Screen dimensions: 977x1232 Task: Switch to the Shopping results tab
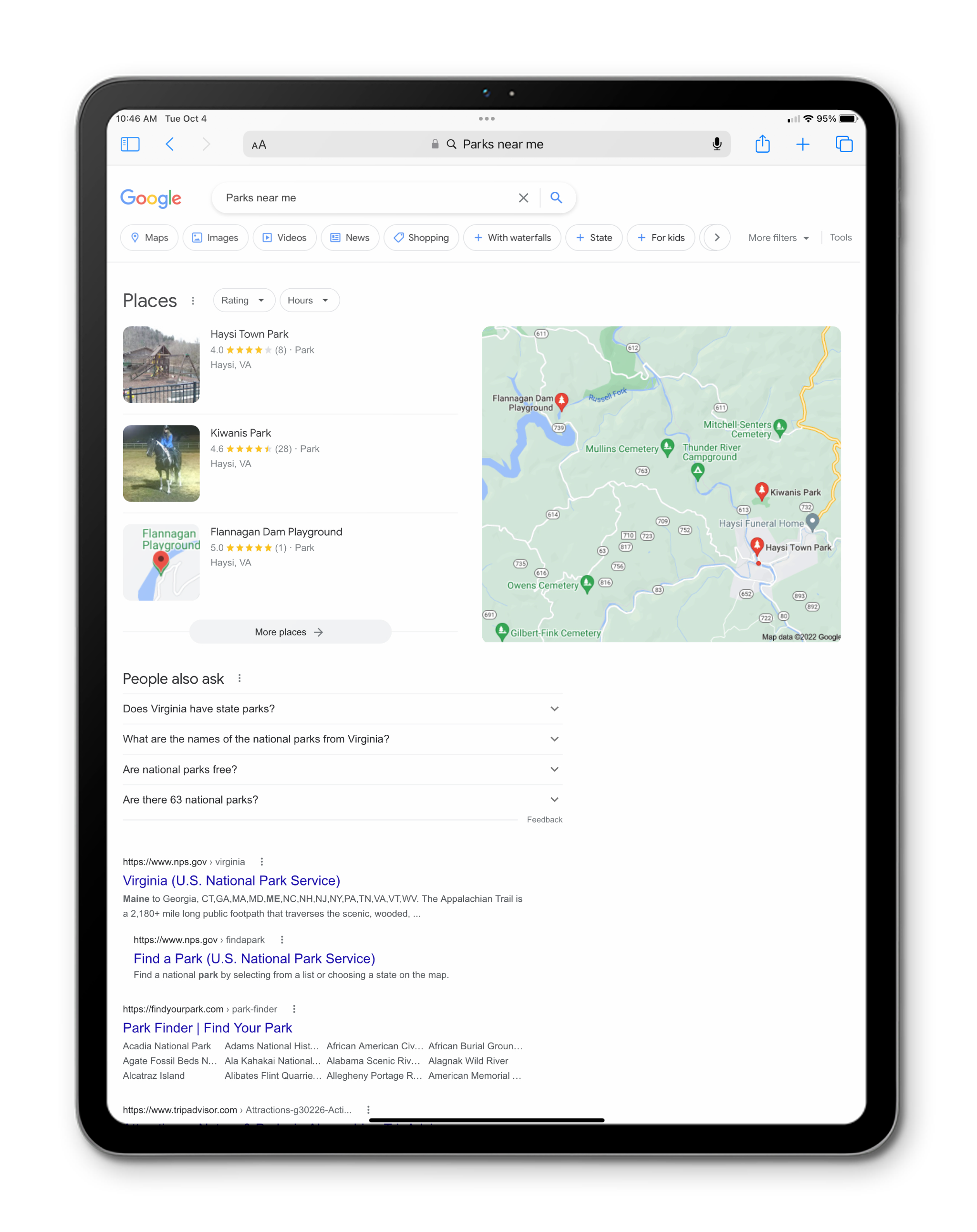[421, 238]
